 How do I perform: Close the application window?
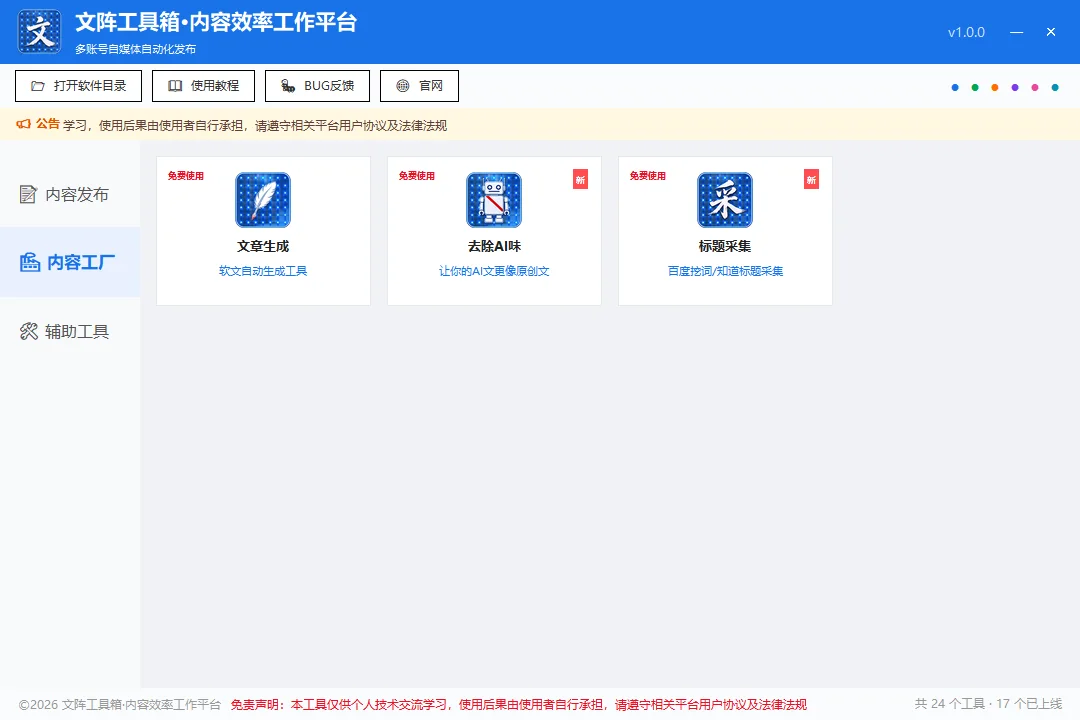[1051, 32]
